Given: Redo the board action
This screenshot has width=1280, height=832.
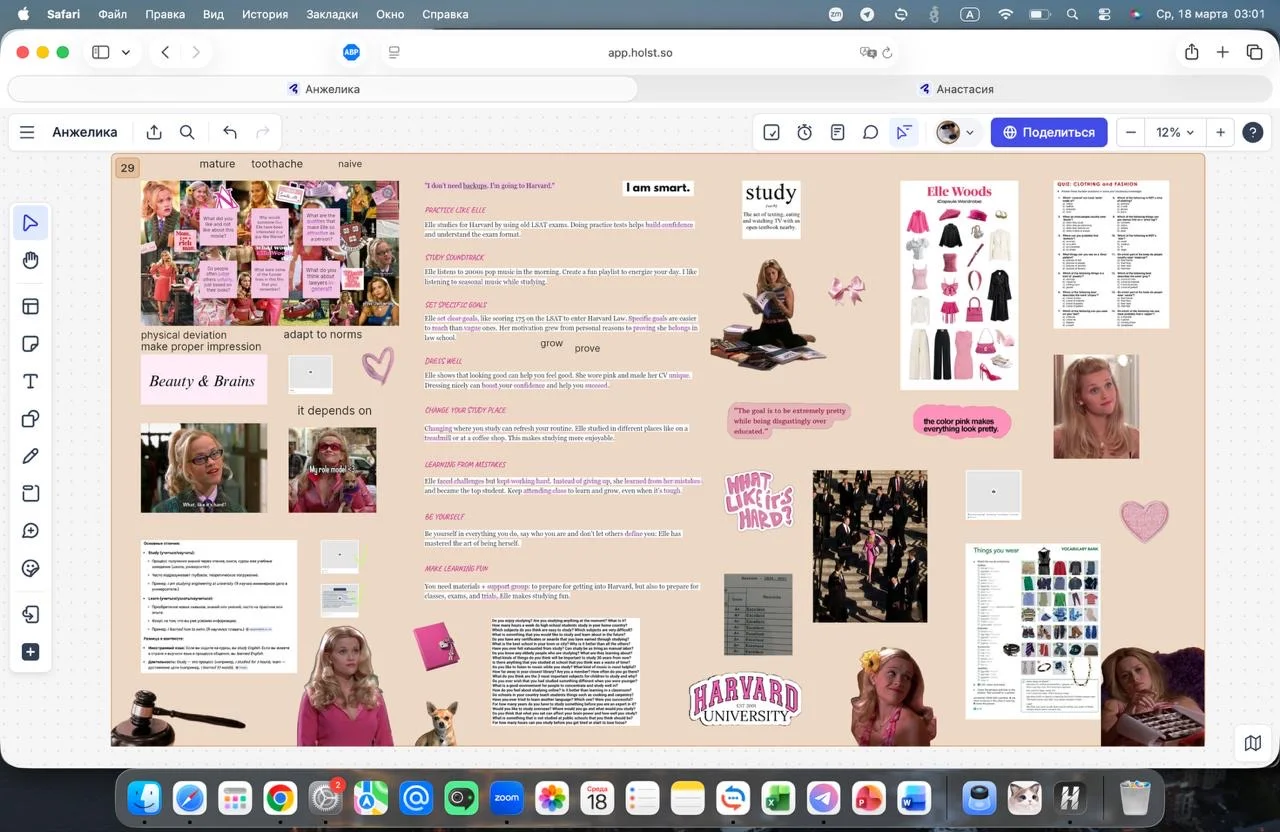Looking at the screenshot, I should (x=263, y=132).
